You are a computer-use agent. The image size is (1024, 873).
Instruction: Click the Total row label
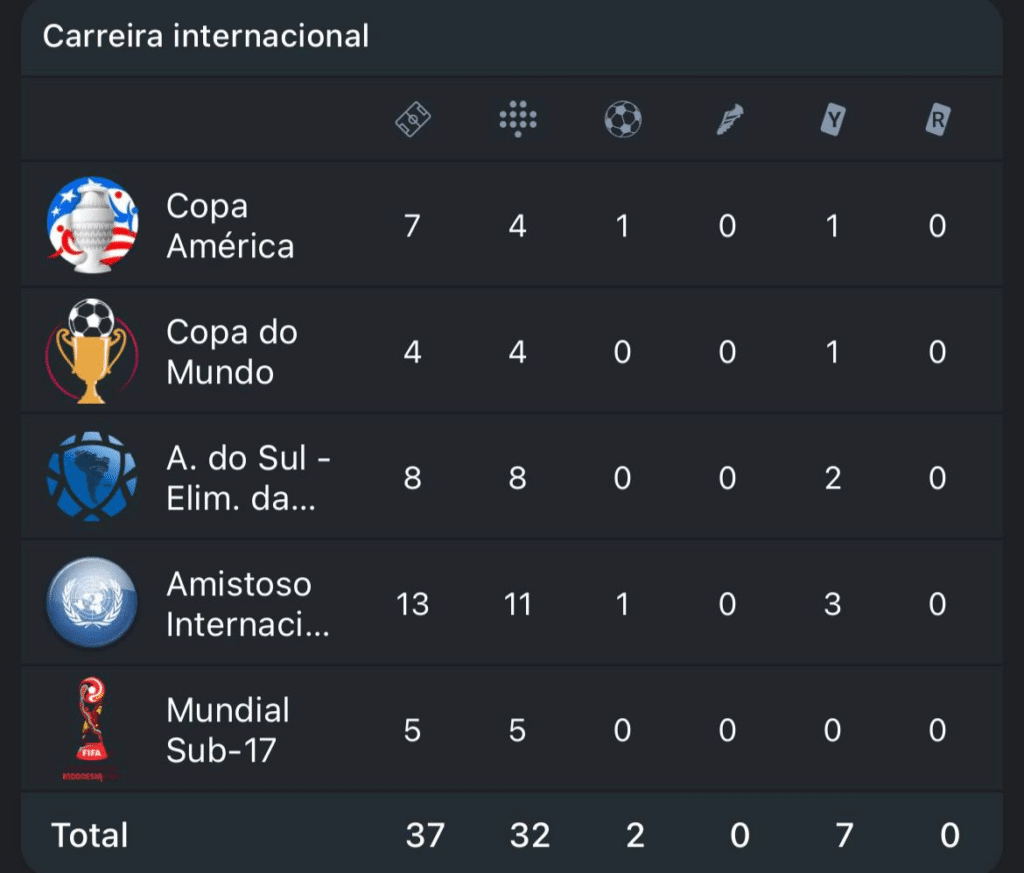[x=90, y=835]
